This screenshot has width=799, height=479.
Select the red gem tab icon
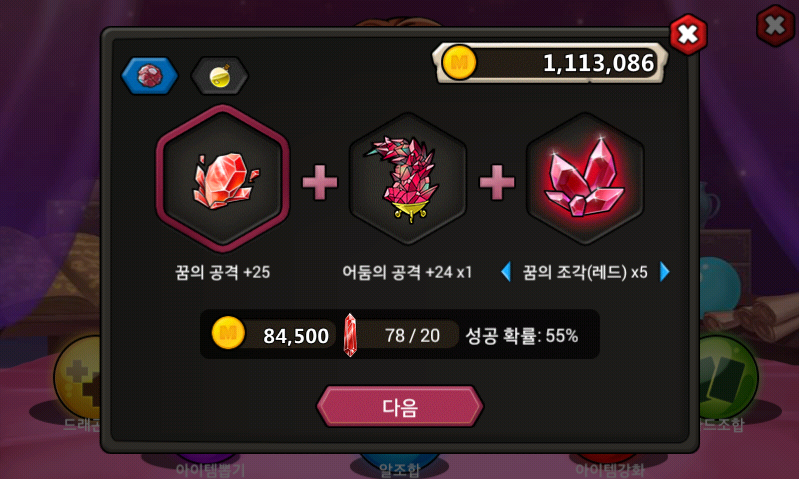click(150, 76)
